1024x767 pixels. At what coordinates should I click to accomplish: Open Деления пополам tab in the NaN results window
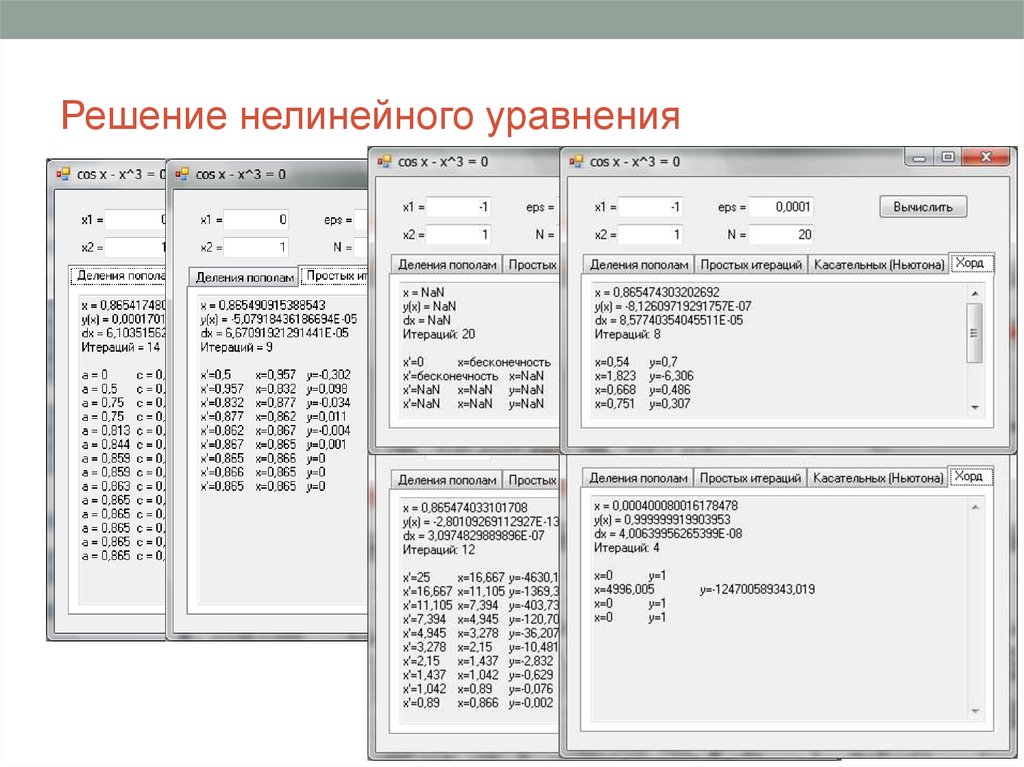(446, 265)
